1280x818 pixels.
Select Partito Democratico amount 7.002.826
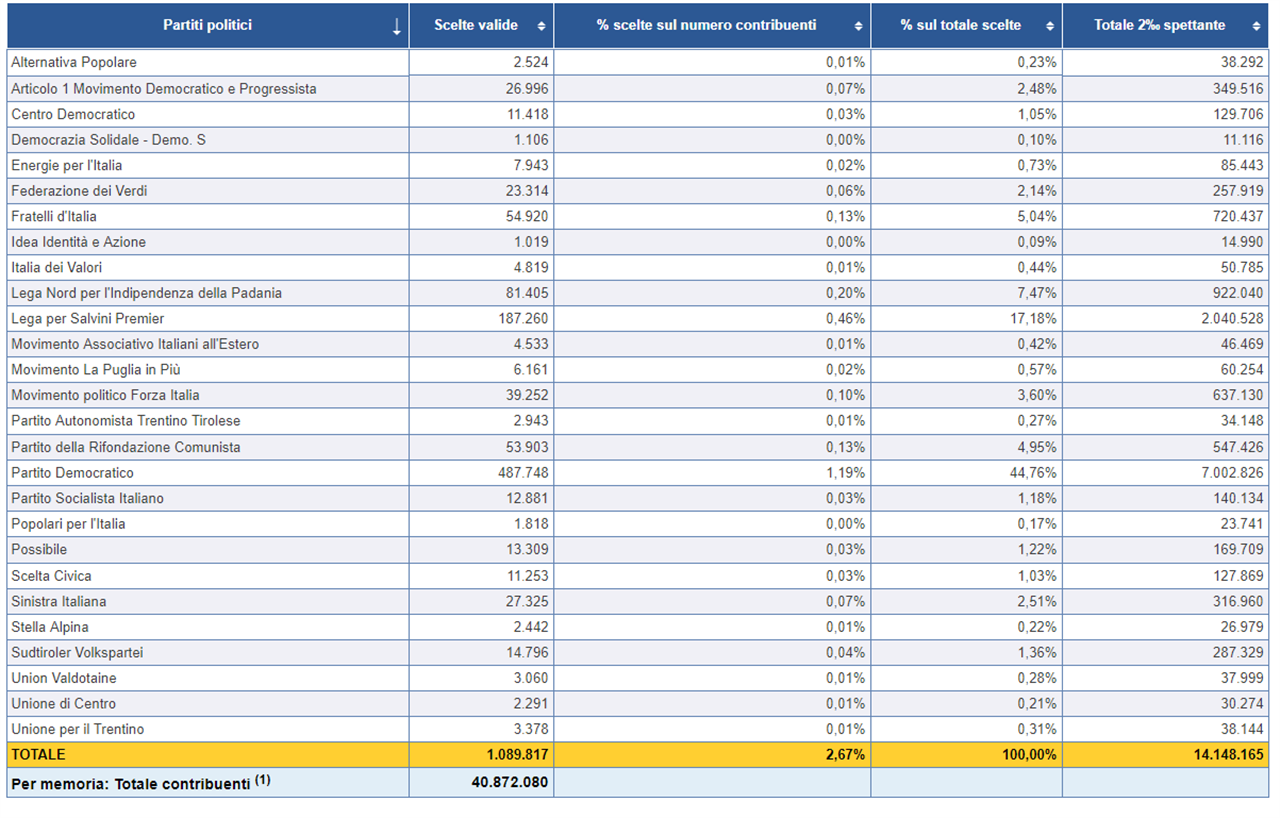1233,473
